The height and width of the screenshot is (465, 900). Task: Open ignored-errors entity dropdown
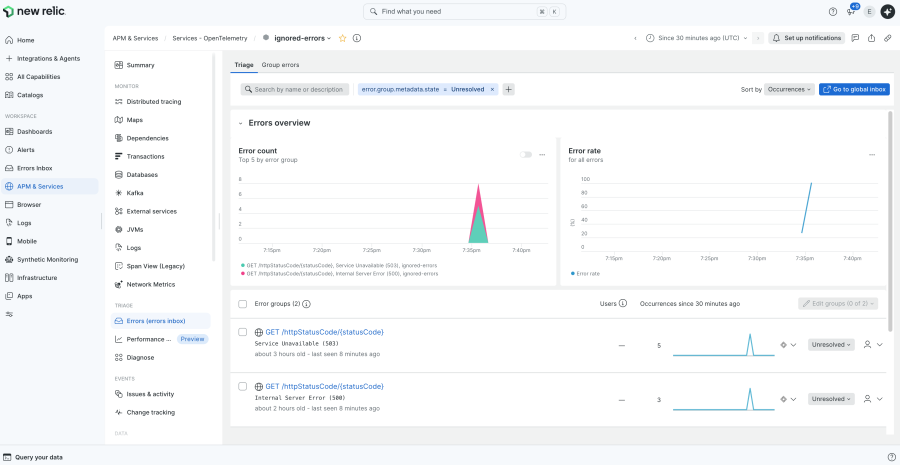pyautogui.click(x=303, y=38)
